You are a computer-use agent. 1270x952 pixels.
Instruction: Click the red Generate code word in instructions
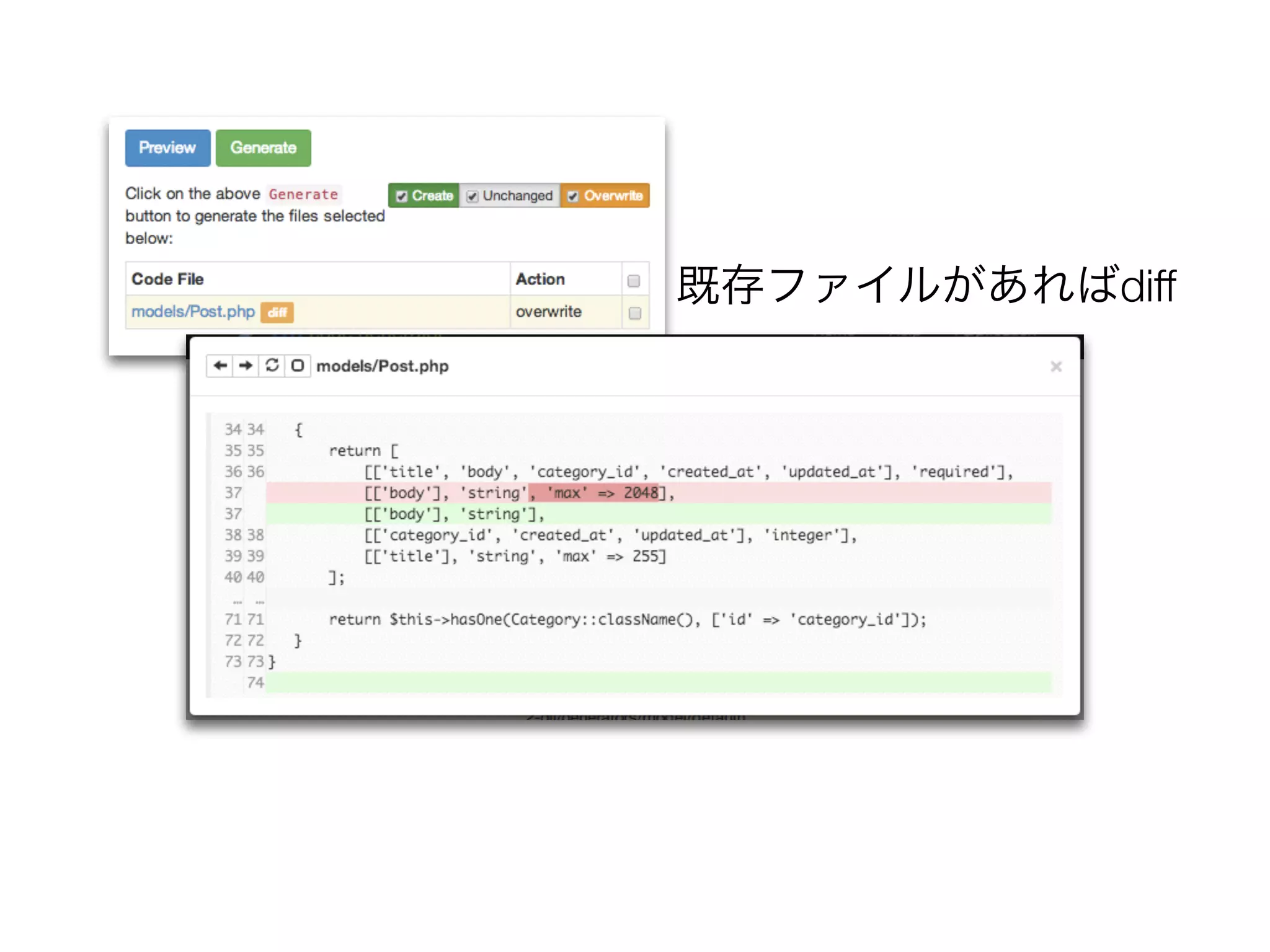point(303,194)
